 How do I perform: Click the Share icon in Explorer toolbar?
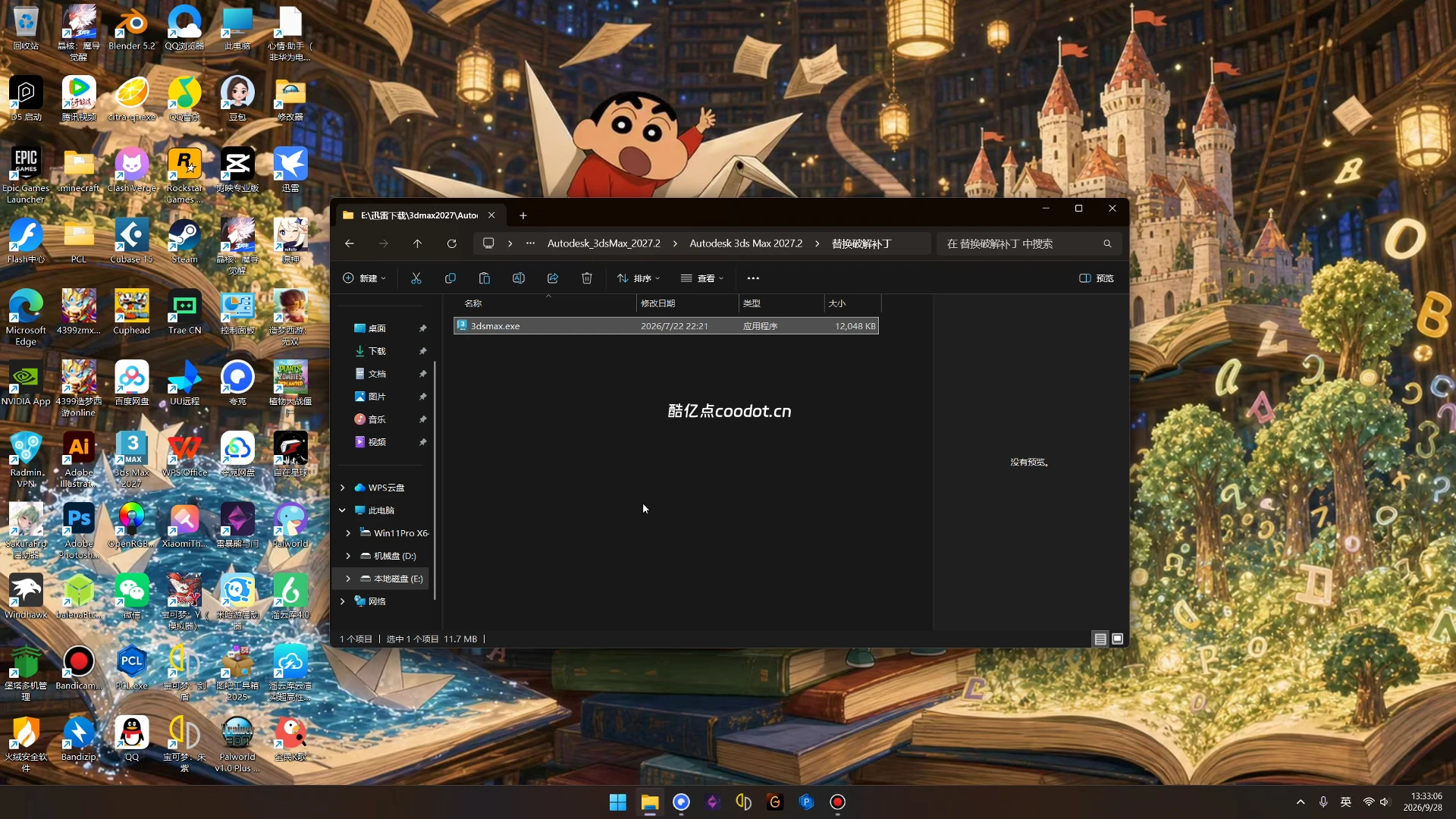(x=553, y=278)
